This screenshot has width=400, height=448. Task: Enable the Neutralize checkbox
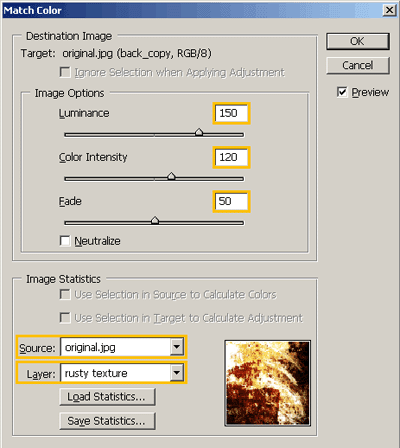65,241
